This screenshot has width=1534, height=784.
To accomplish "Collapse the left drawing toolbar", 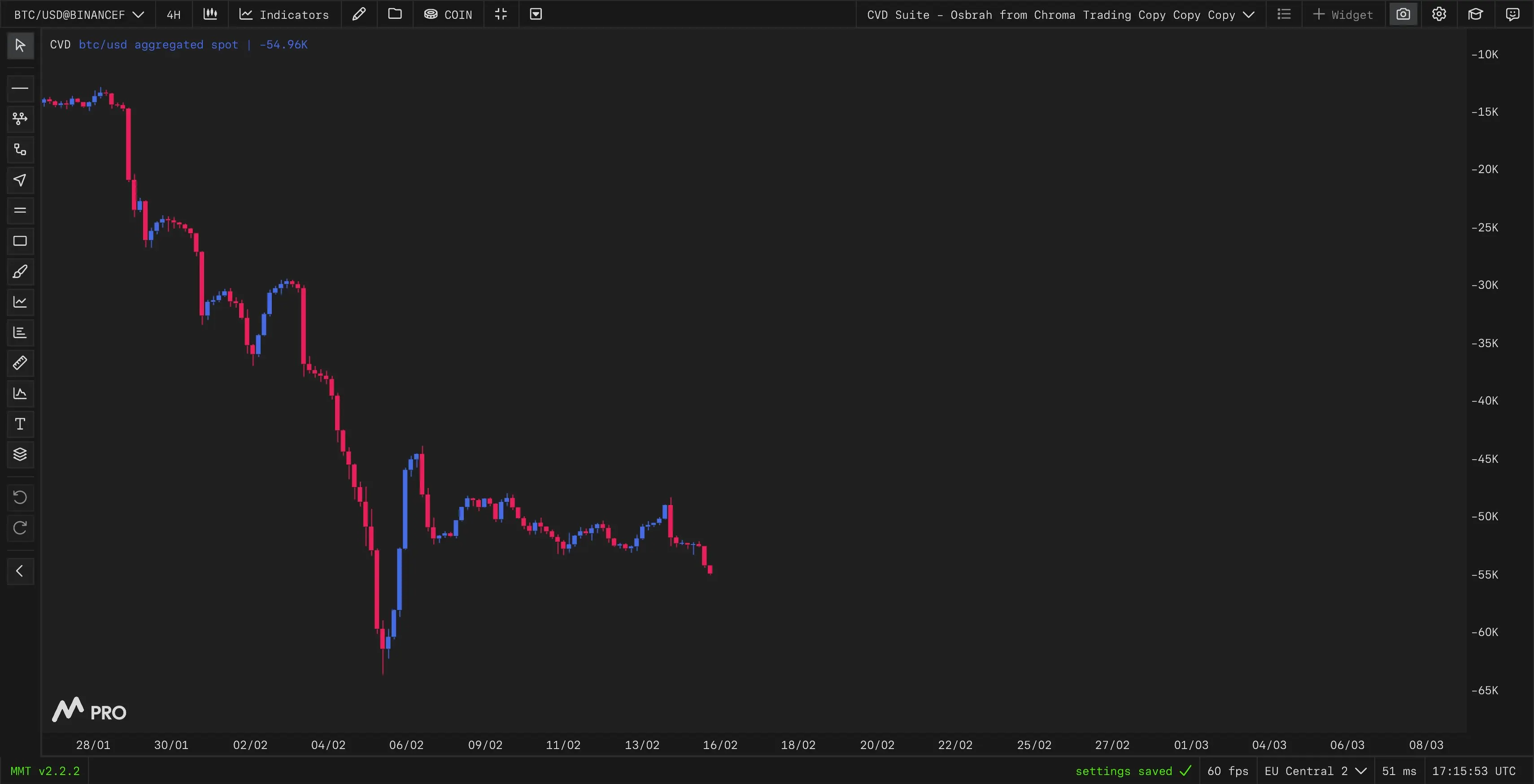I will (20, 571).
